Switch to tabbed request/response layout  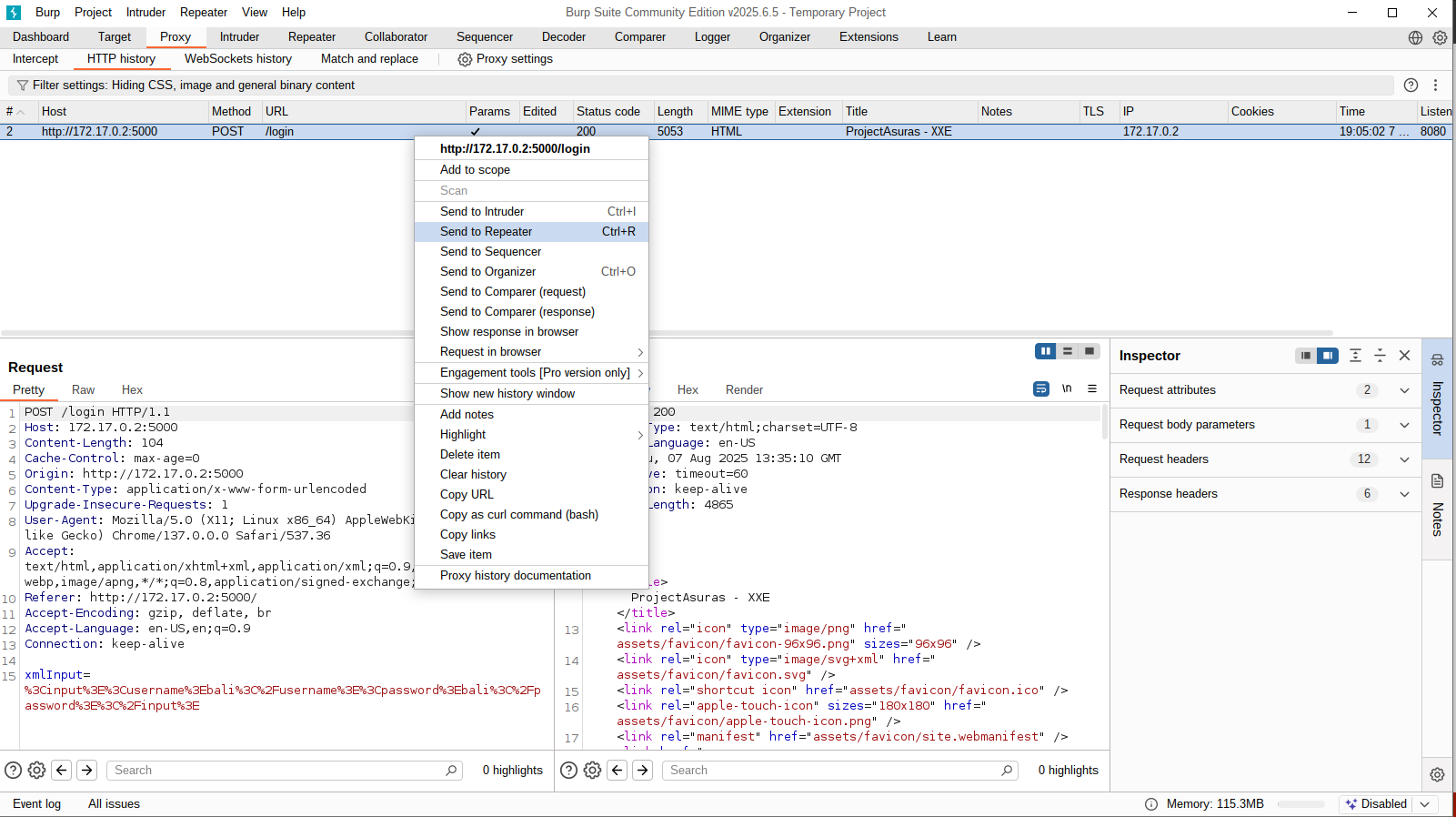point(1089,351)
